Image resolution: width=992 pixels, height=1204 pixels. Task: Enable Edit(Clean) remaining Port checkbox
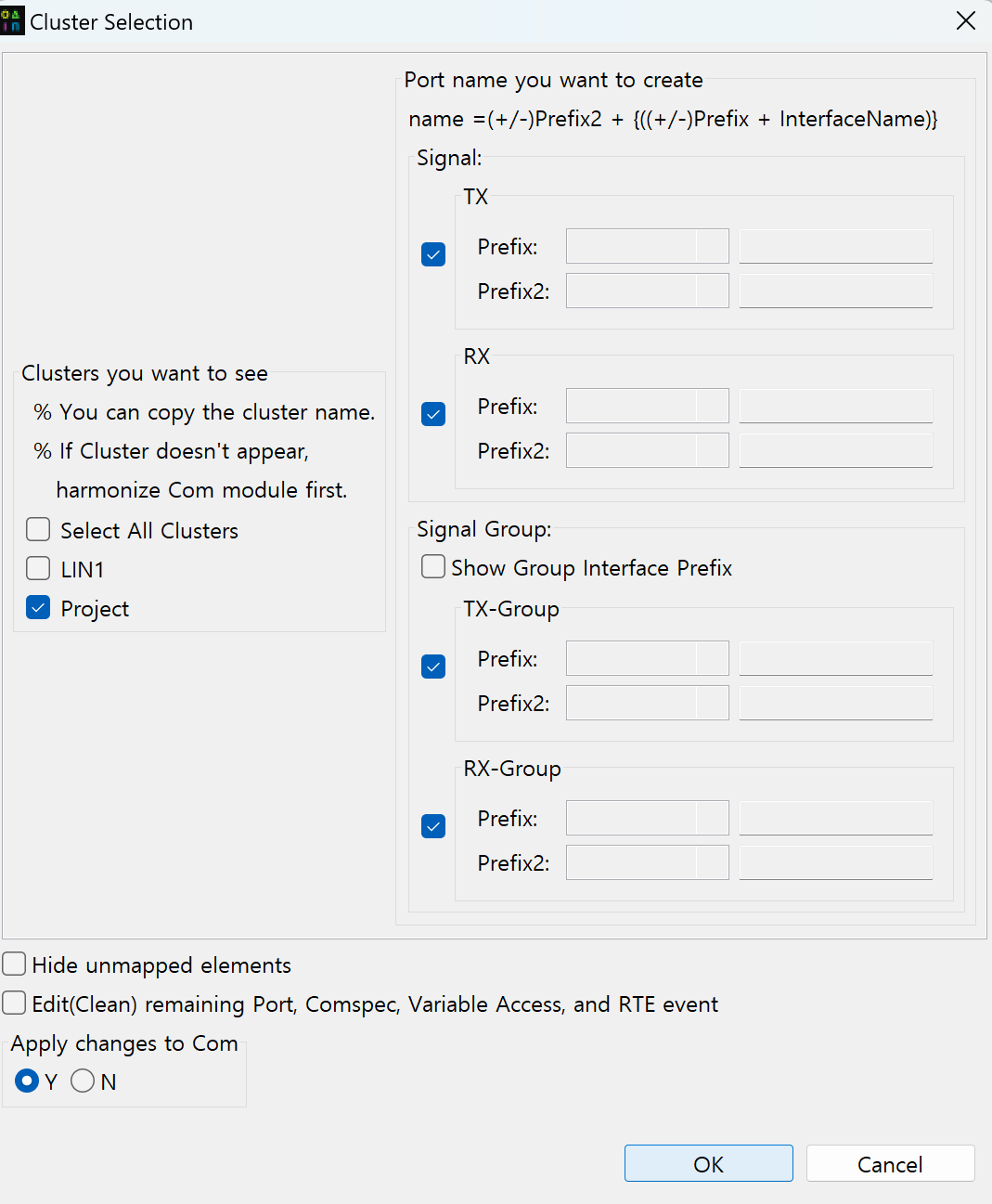(x=14, y=1003)
